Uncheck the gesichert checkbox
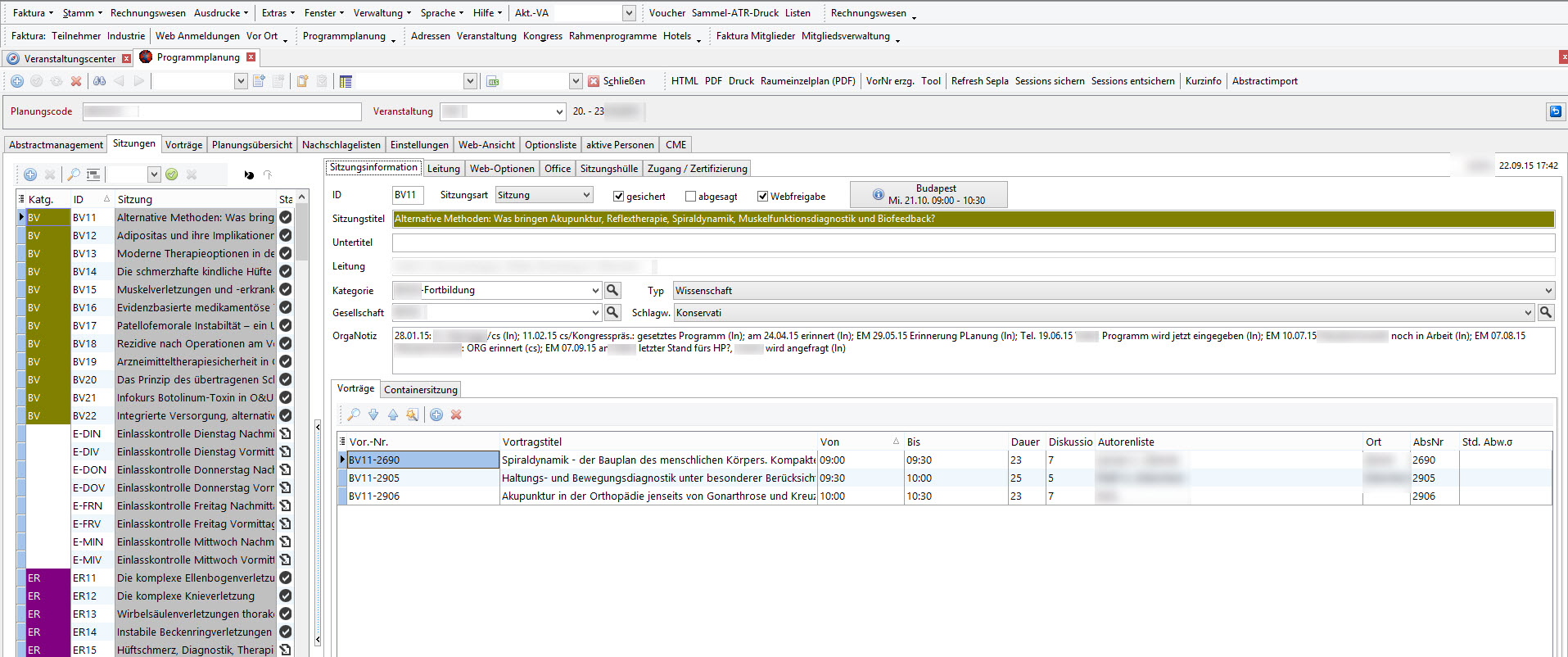This screenshot has height=657, width=1568. pyautogui.click(x=619, y=197)
